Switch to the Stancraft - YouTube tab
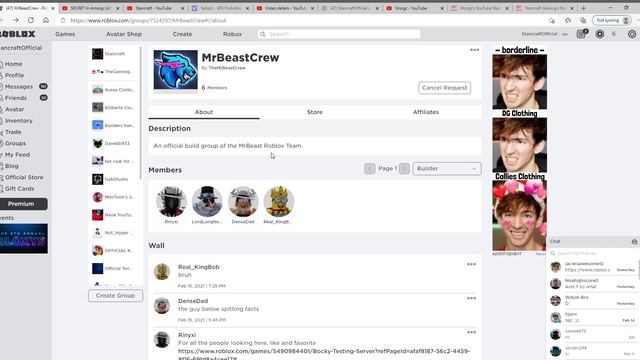Viewport: 640px width, 360px height. tap(154, 8)
